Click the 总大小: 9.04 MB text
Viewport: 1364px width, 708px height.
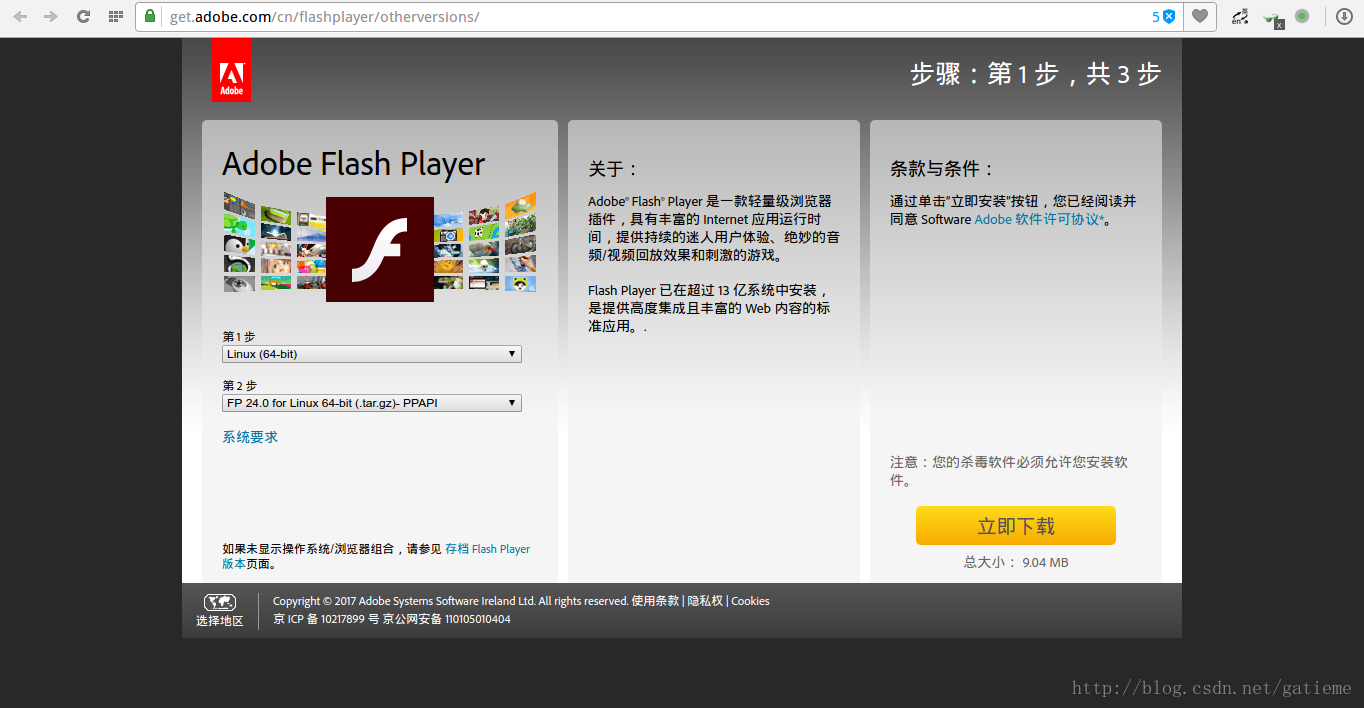pyautogui.click(x=1016, y=562)
